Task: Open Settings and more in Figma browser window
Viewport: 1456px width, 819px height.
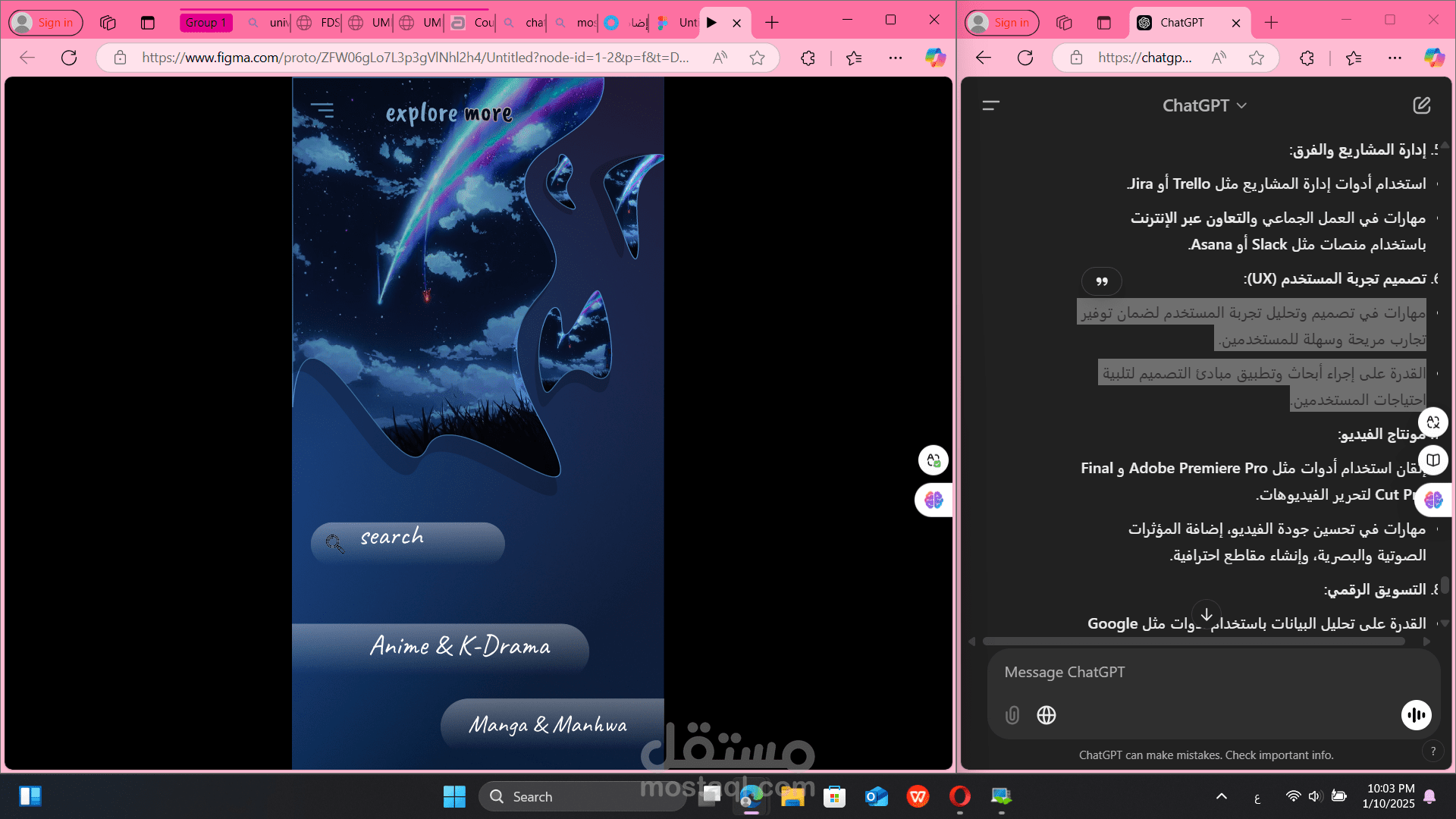Action: pos(896,58)
